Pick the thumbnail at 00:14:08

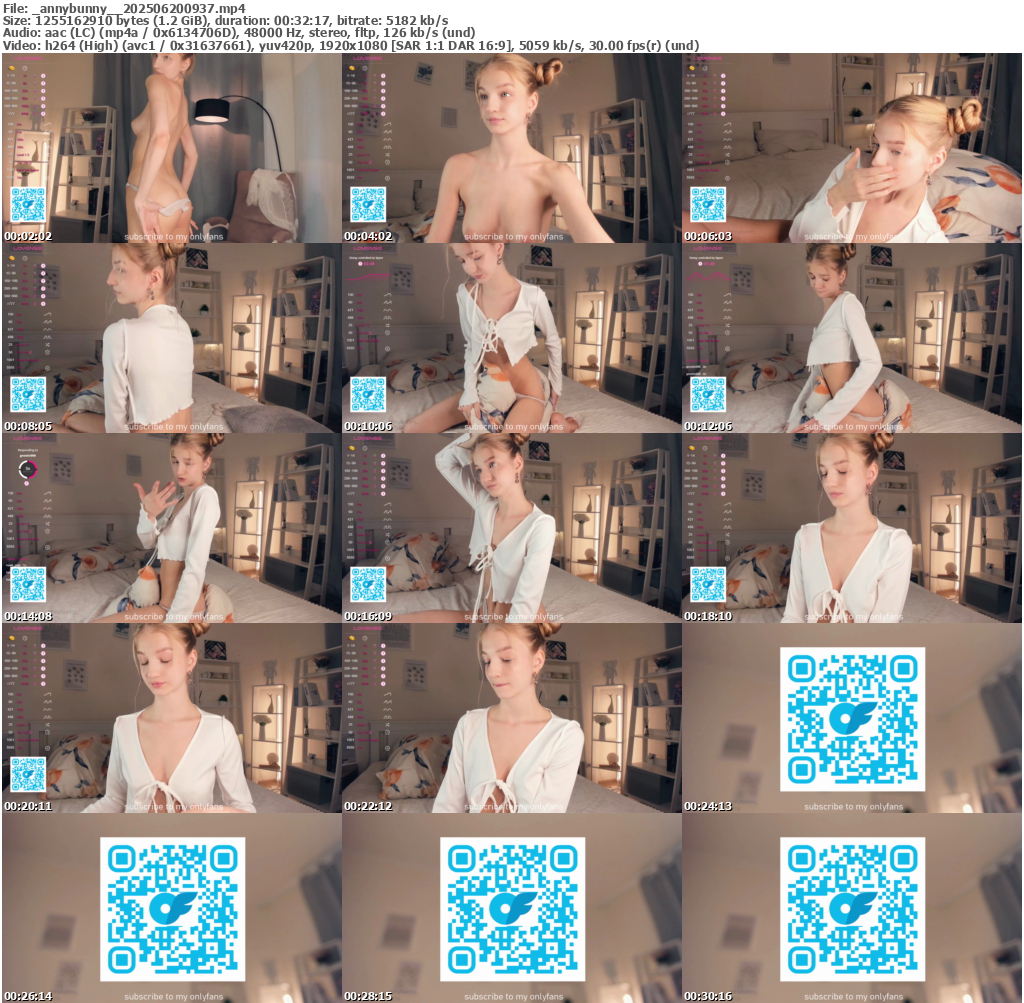(x=171, y=528)
